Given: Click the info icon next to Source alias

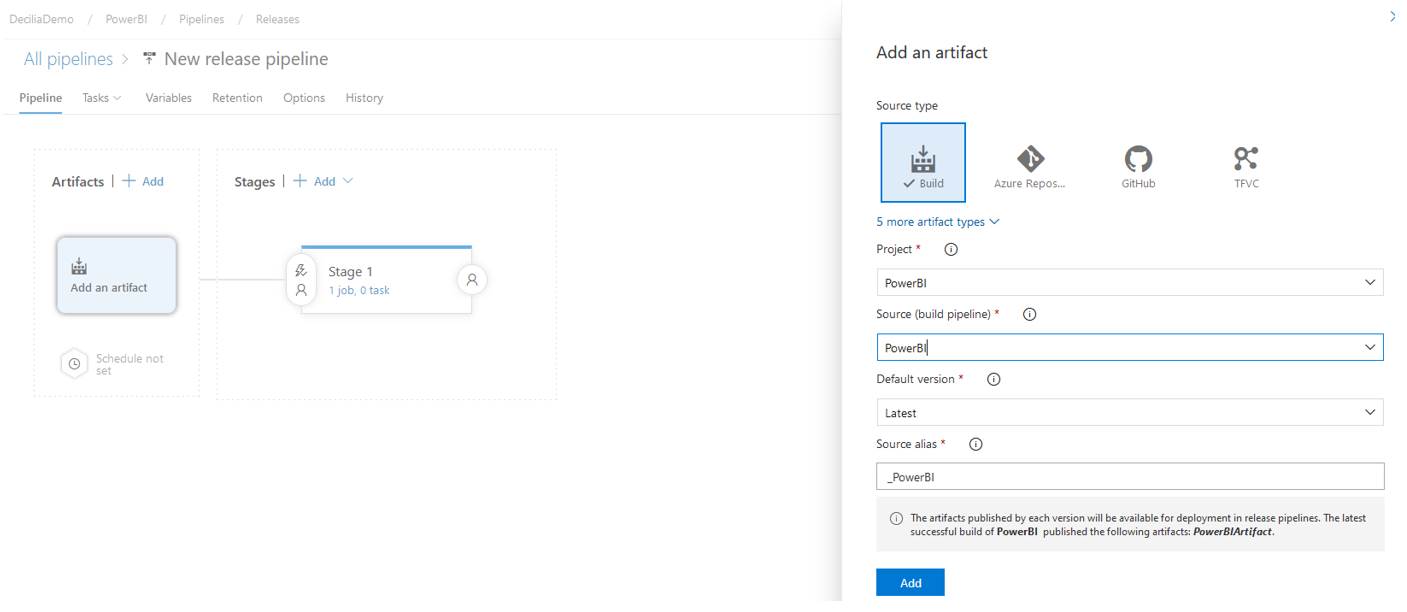Looking at the screenshot, I should 976,444.
